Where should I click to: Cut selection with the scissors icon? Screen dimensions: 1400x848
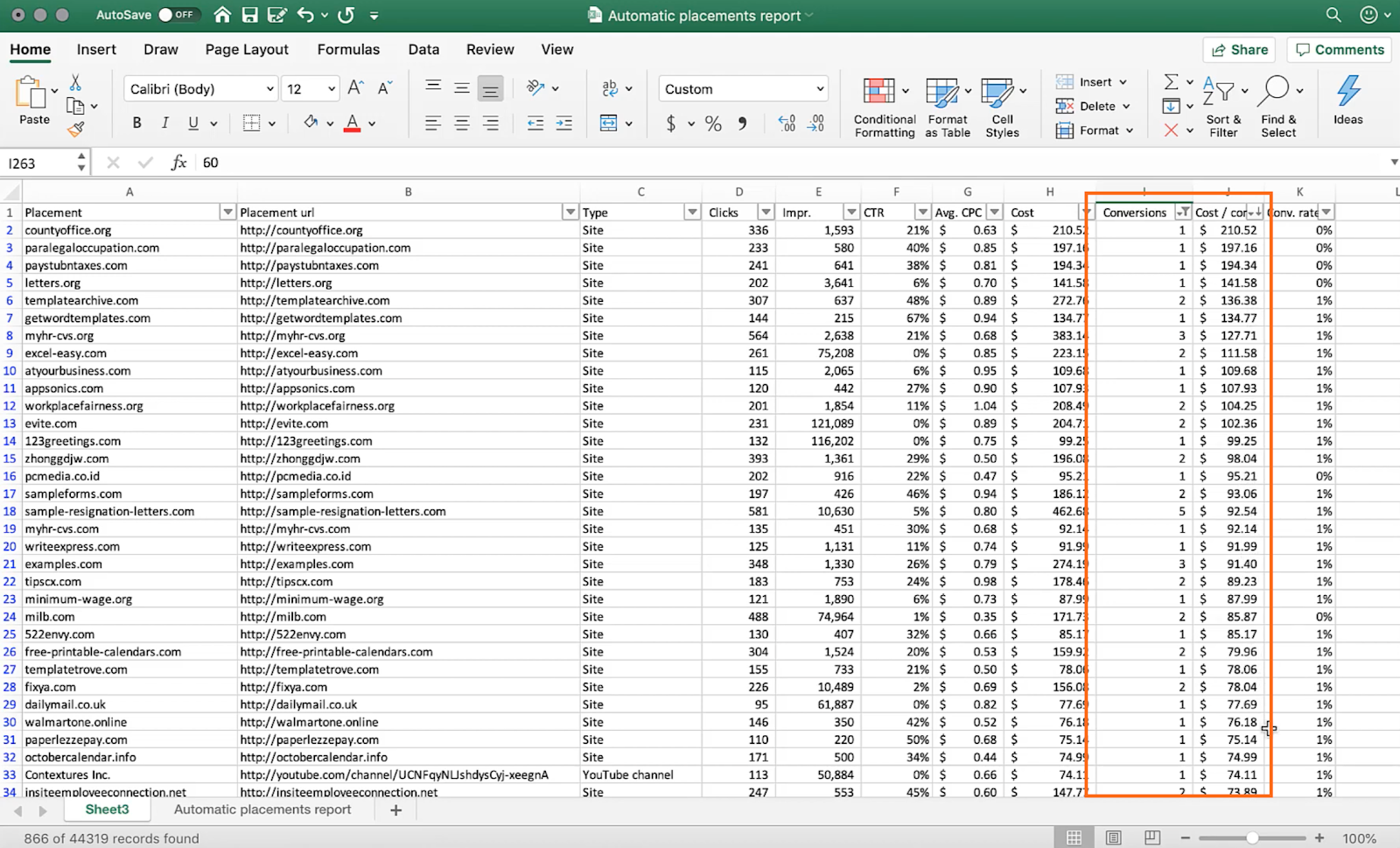coord(75,82)
